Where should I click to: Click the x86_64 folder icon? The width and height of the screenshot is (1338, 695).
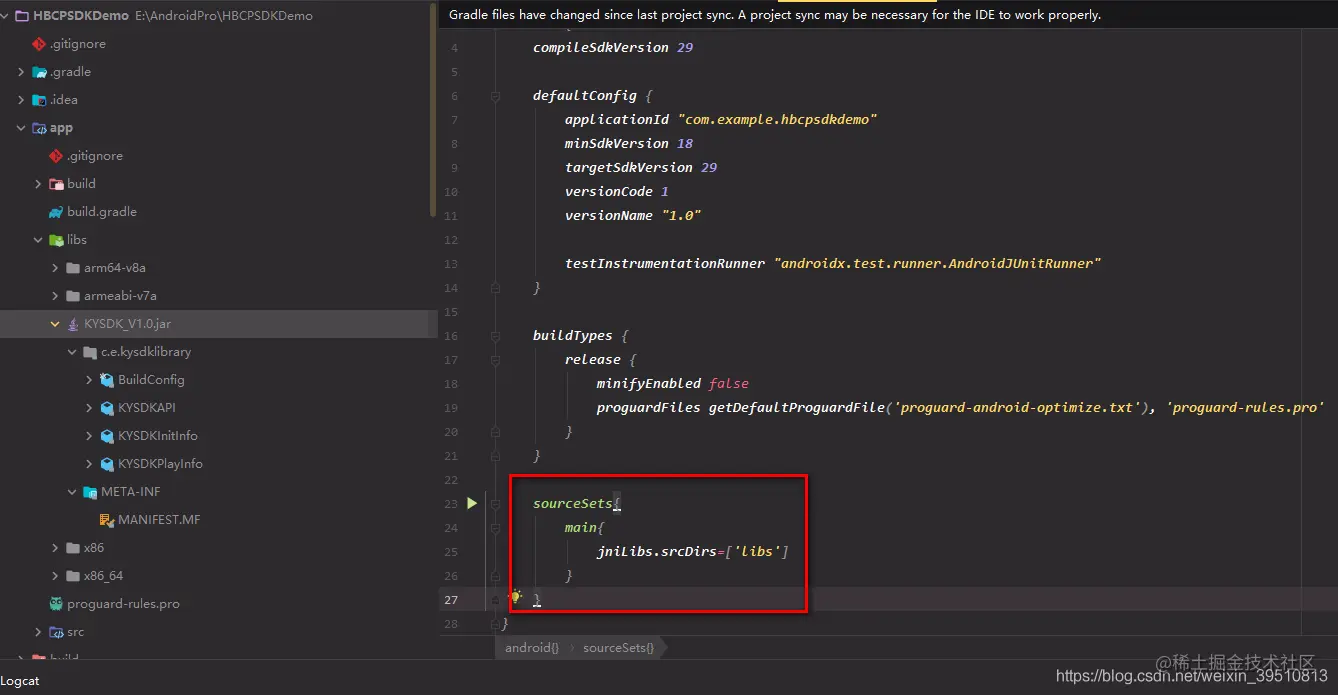[x=73, y=576]
